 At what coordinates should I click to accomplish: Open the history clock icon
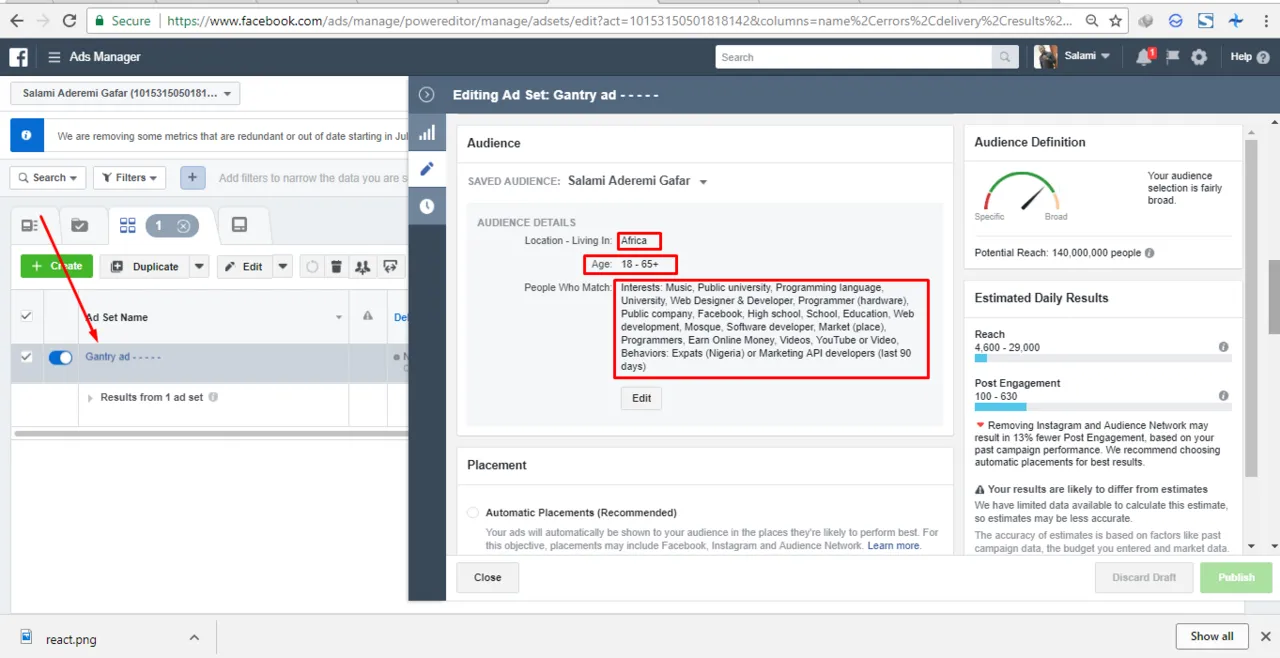click(427, 206)
